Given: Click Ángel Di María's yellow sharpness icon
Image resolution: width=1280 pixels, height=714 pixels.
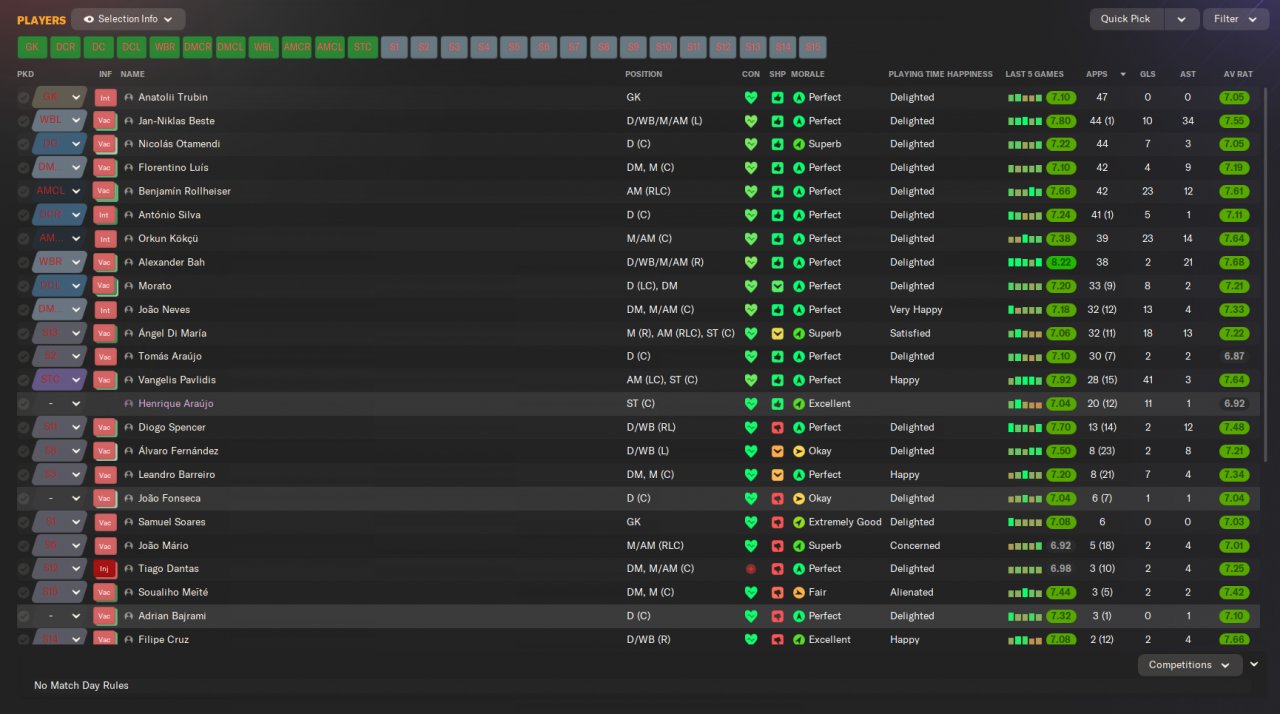Looking at the screenshot, I should [777, 333].
